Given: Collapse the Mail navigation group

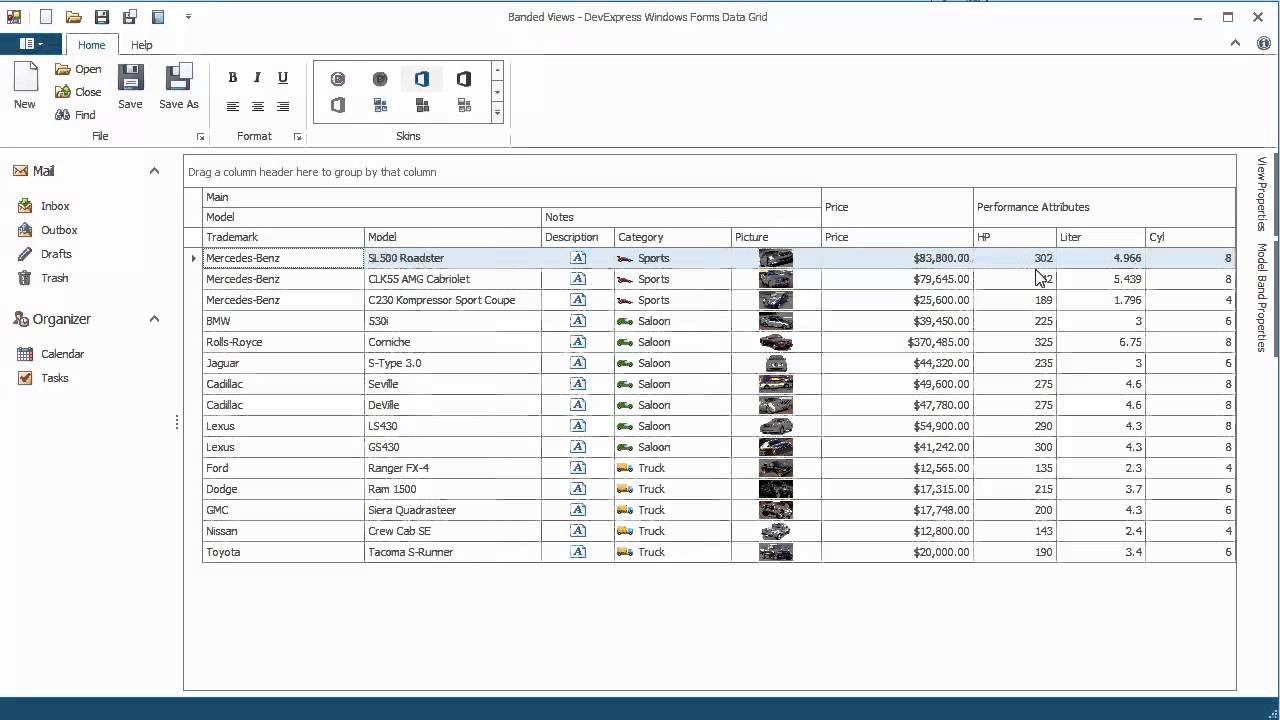Looking at the screenshot, I should click(x=154, y=171).
